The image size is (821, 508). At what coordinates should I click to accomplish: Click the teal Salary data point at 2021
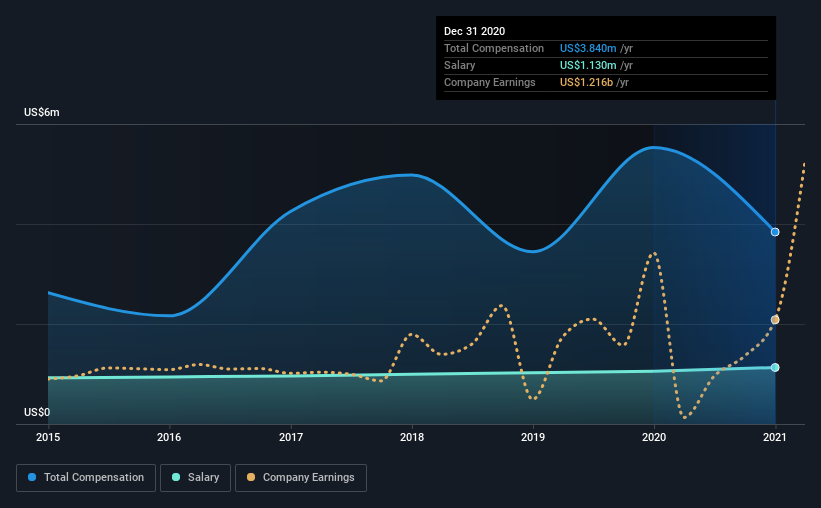click(x=775, y=368)
